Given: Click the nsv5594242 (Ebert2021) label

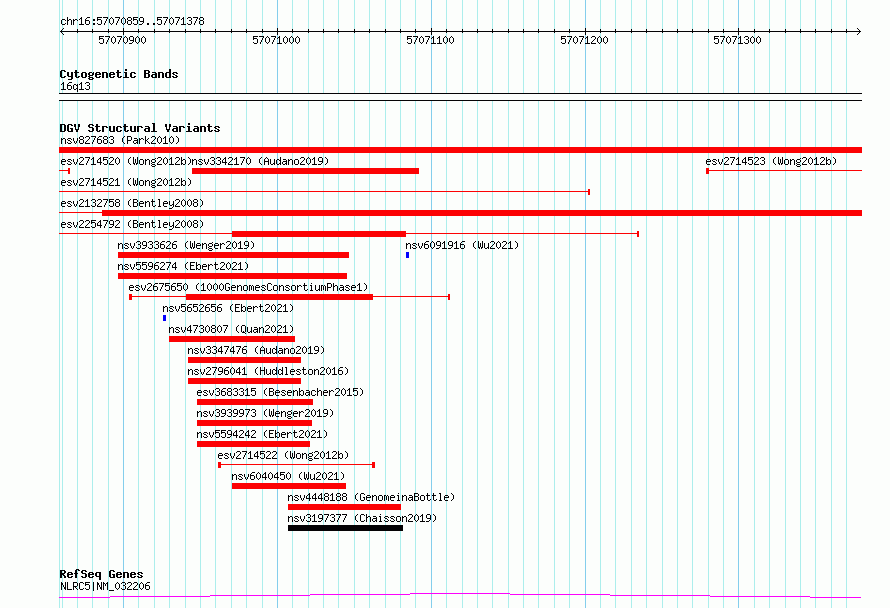Looking at the screenshot, I should [262, 434].
